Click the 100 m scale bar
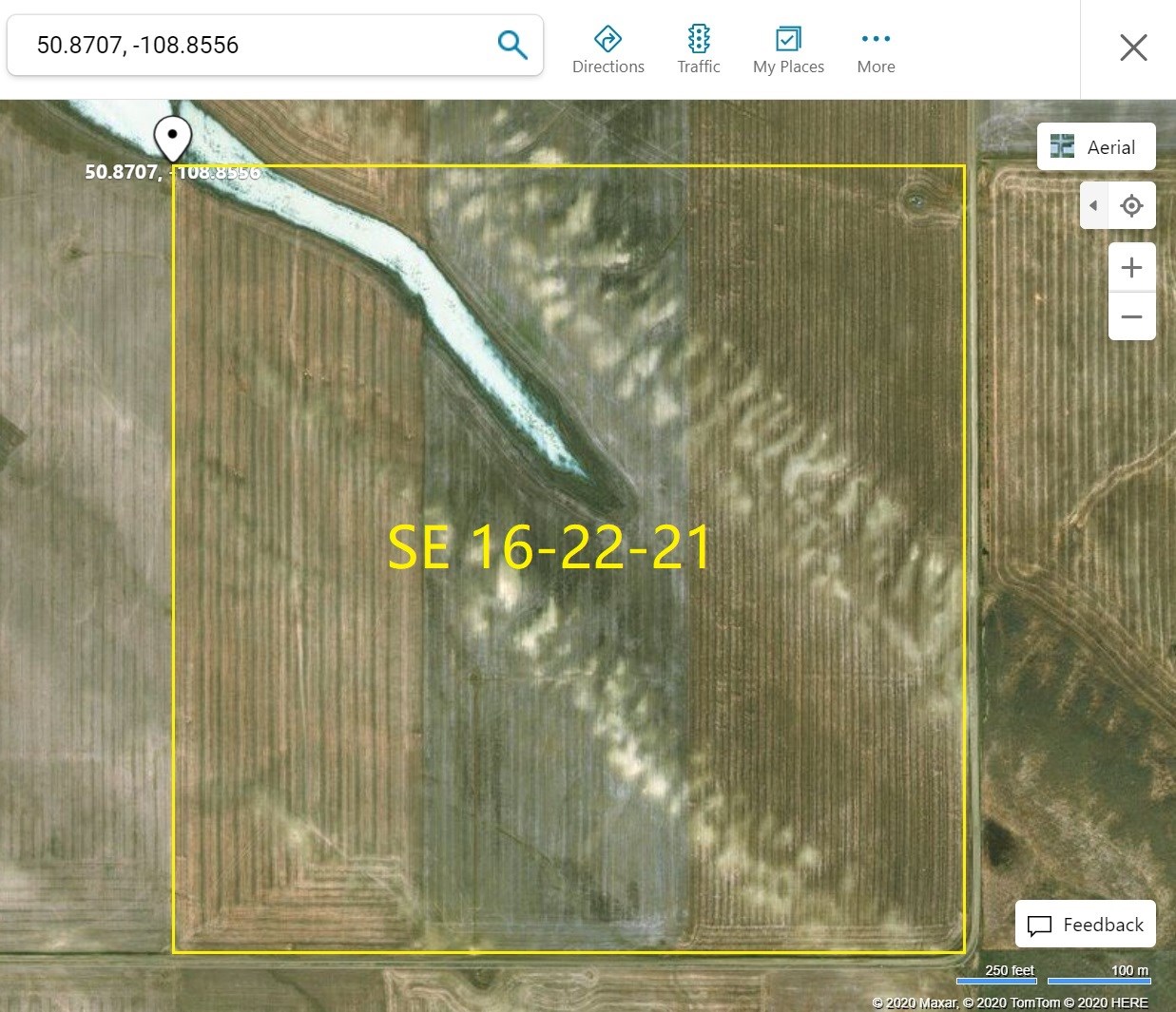 [x=1099, y=979]
